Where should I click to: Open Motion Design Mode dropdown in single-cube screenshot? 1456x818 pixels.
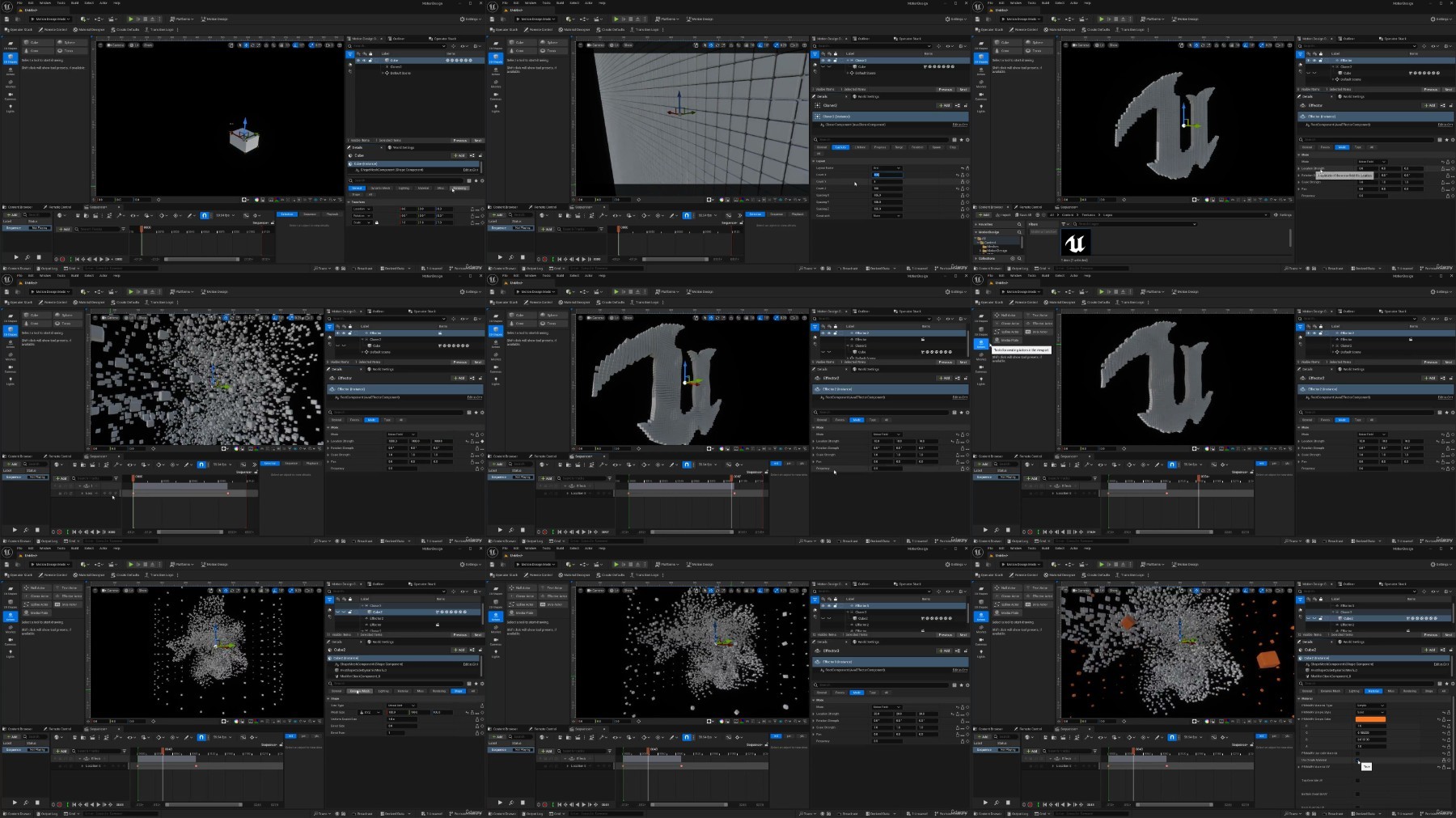point(50,19)
